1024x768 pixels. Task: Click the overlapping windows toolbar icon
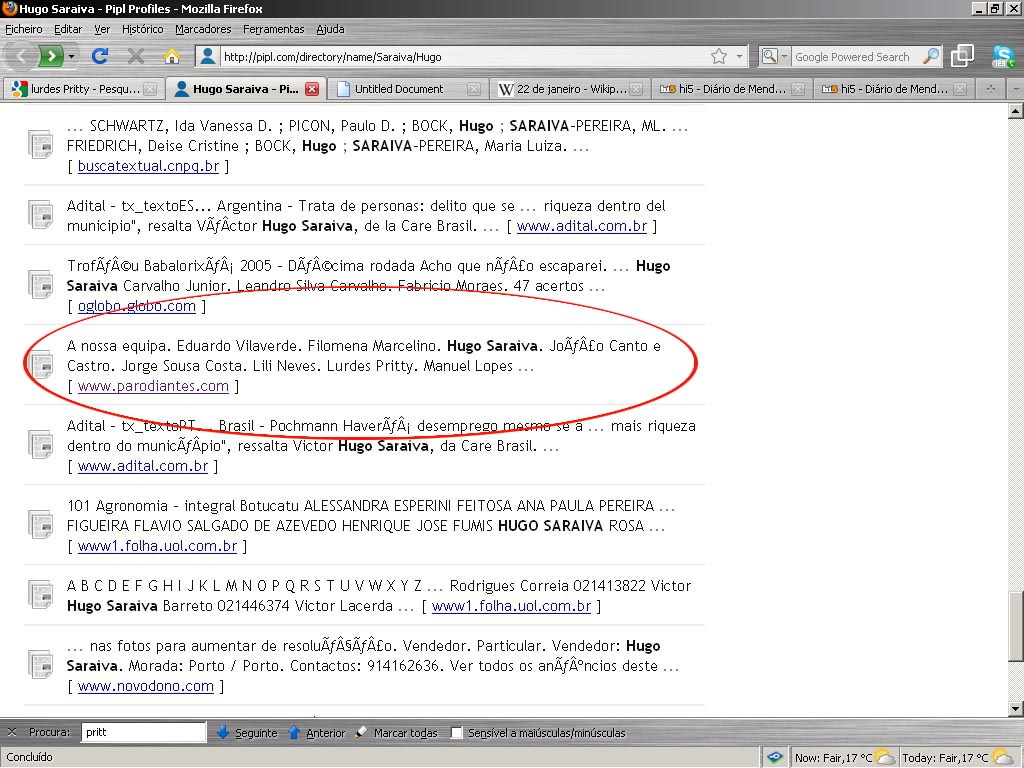[x=962, y=56]
